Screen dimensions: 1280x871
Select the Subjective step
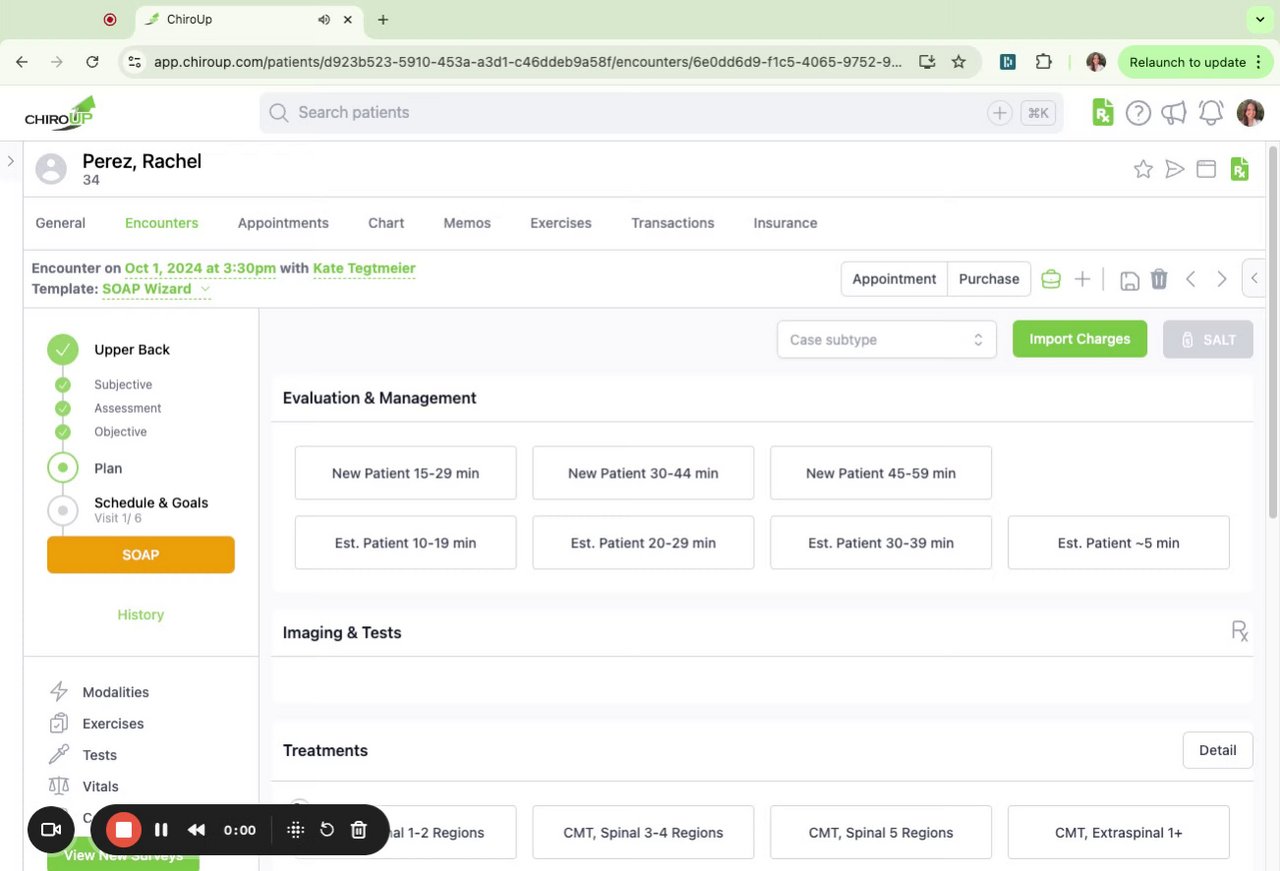click(x=123, y=384)
